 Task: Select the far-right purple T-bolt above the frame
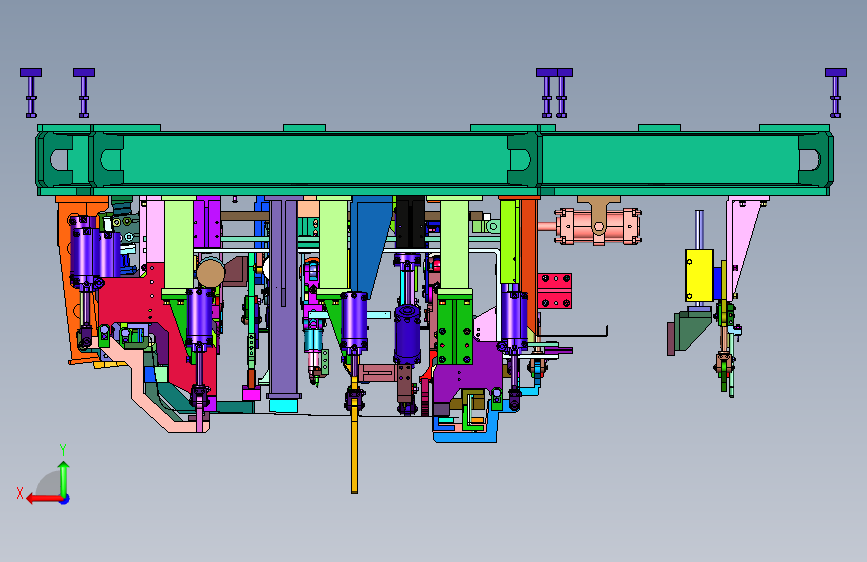click(x=835, y=93)
